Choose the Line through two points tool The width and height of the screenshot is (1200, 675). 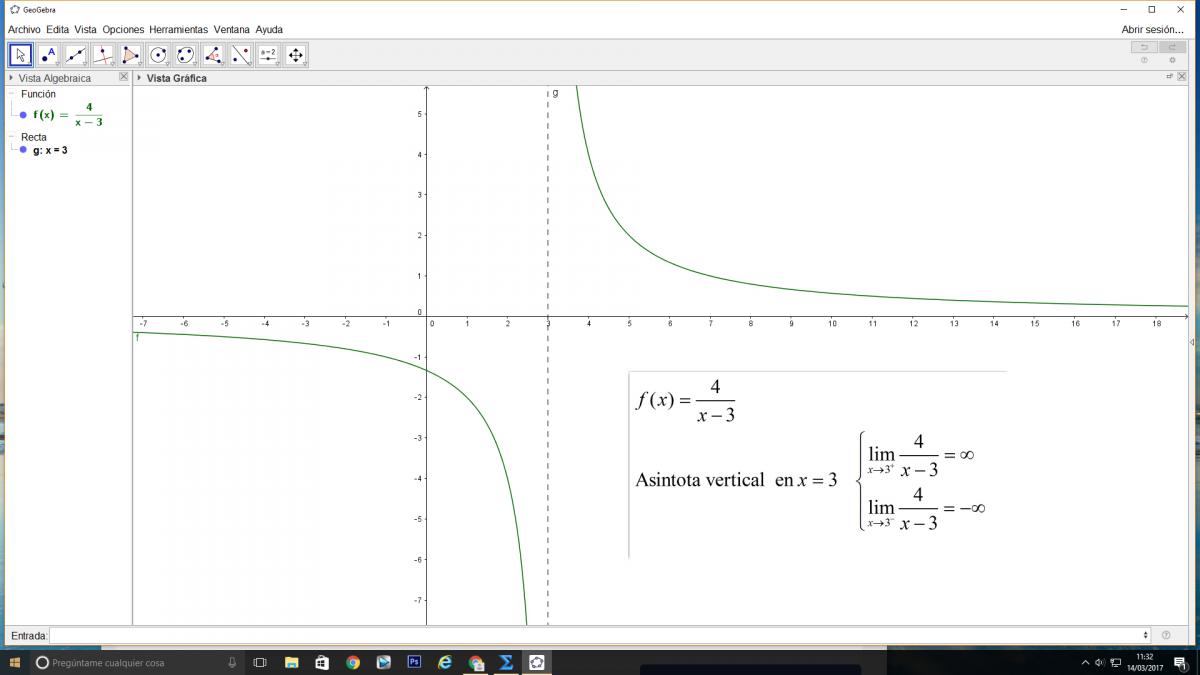(76, 55)
